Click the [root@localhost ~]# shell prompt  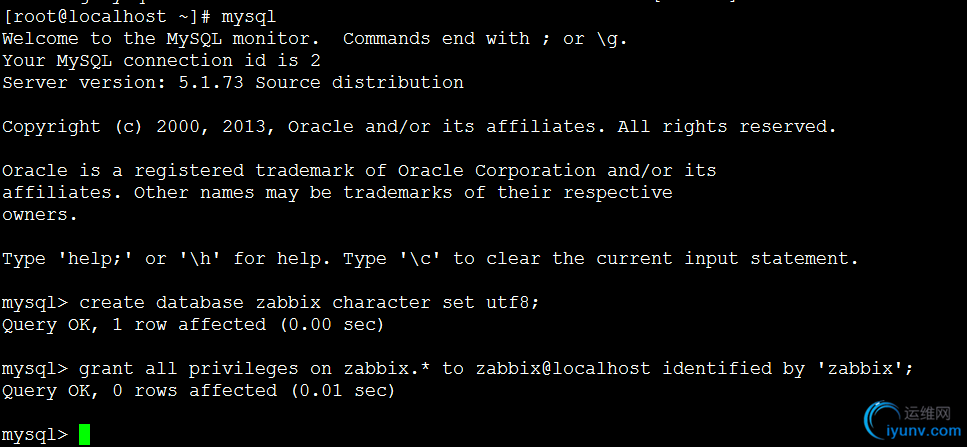click(x=106, y=17)
